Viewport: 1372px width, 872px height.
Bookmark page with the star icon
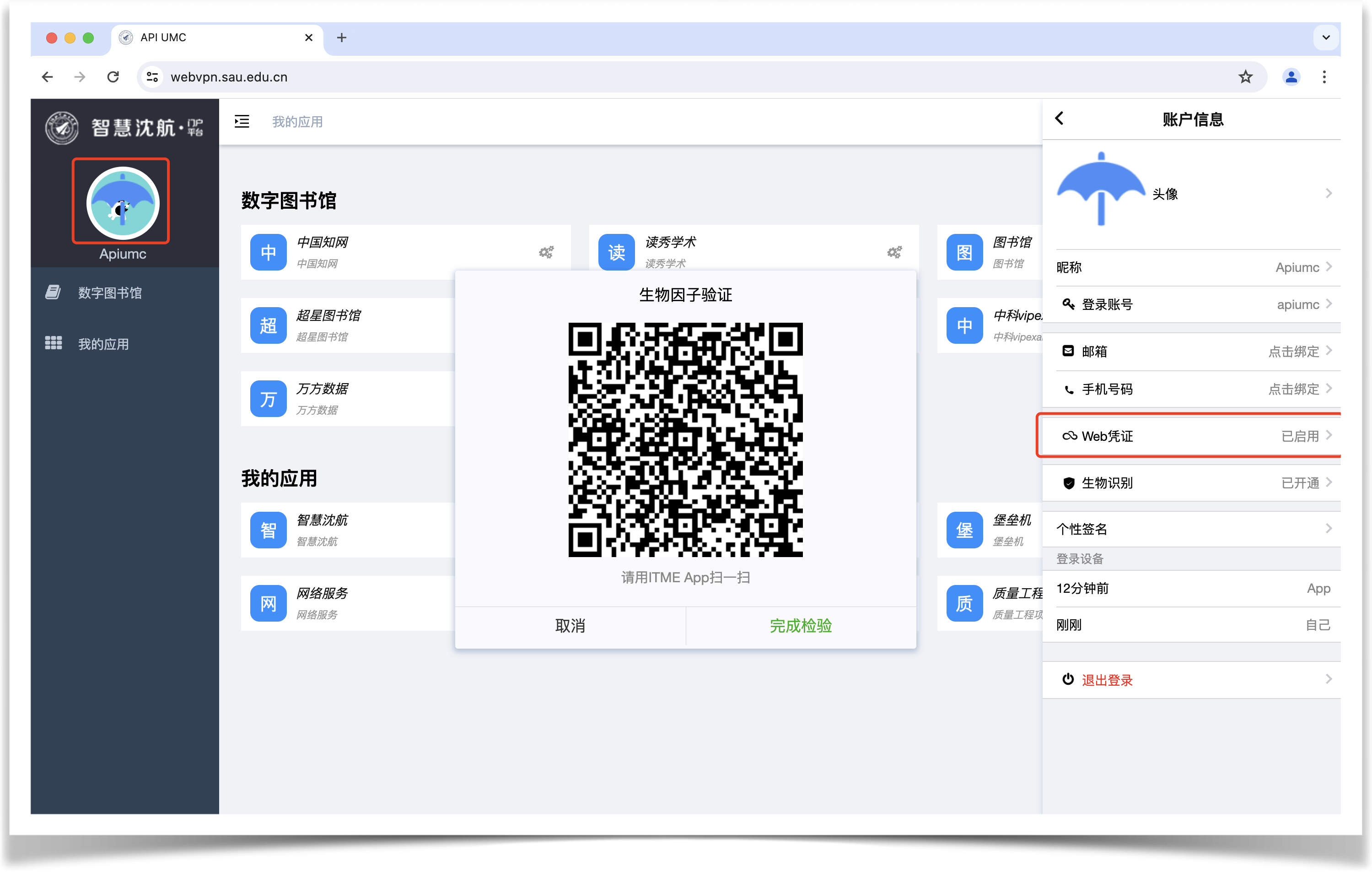[x=1246, y=77]
